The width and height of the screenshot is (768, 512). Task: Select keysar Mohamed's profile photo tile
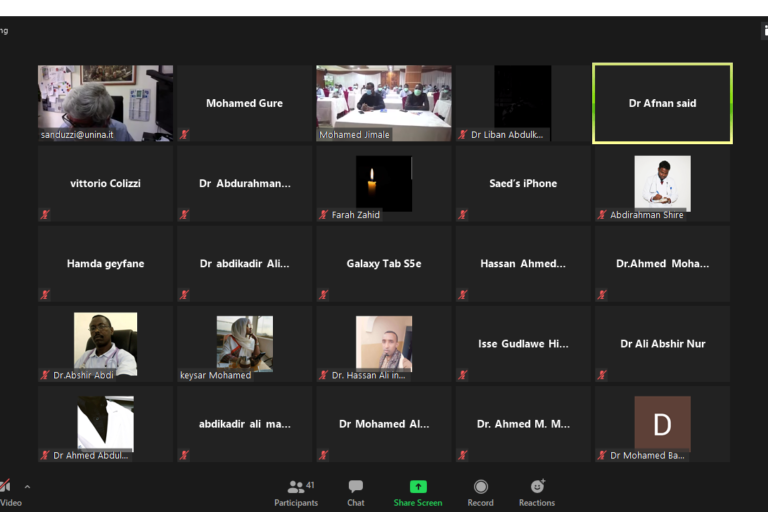[x=245, y=342]
